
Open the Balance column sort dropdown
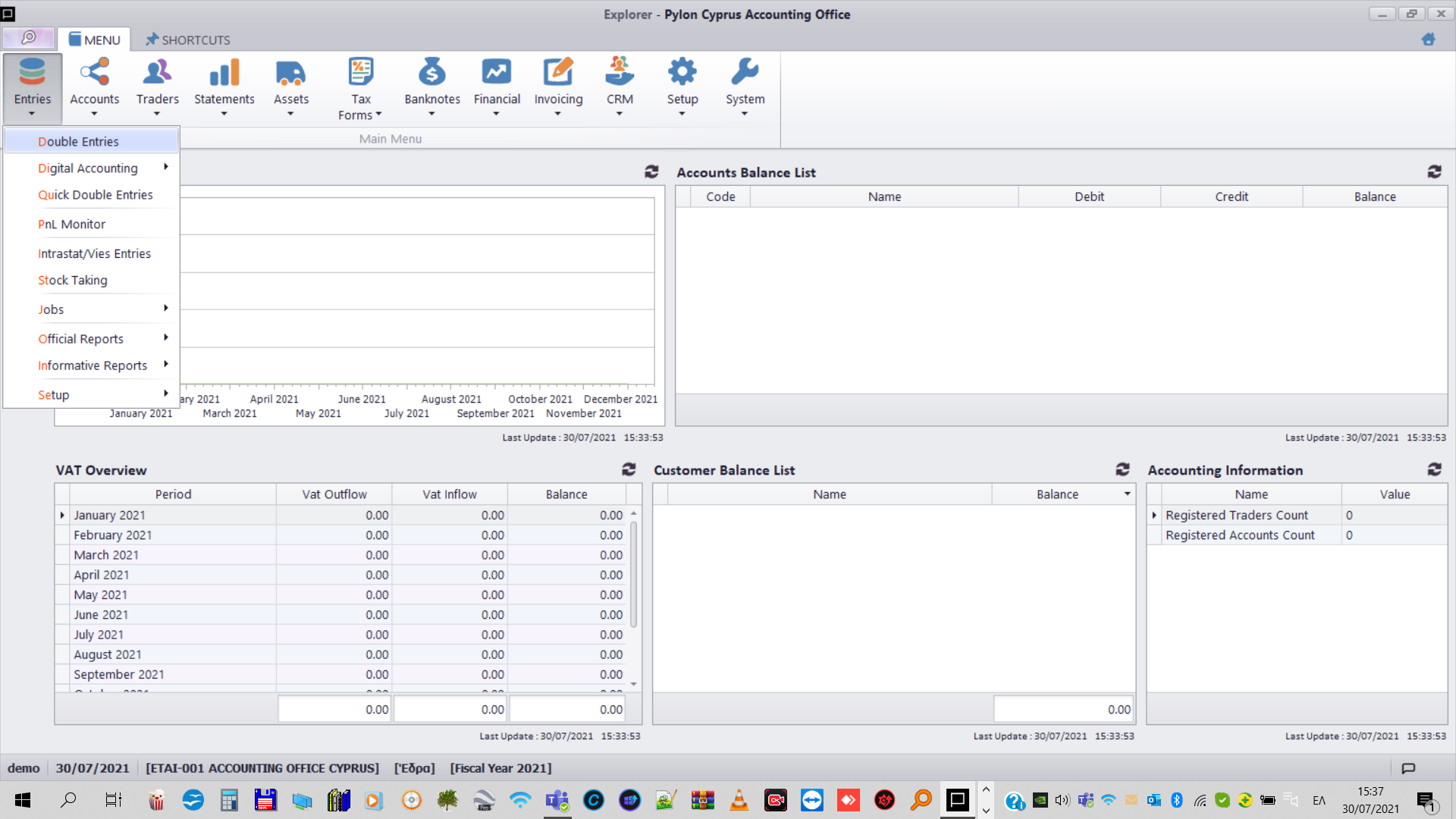tap(1127, 494)
